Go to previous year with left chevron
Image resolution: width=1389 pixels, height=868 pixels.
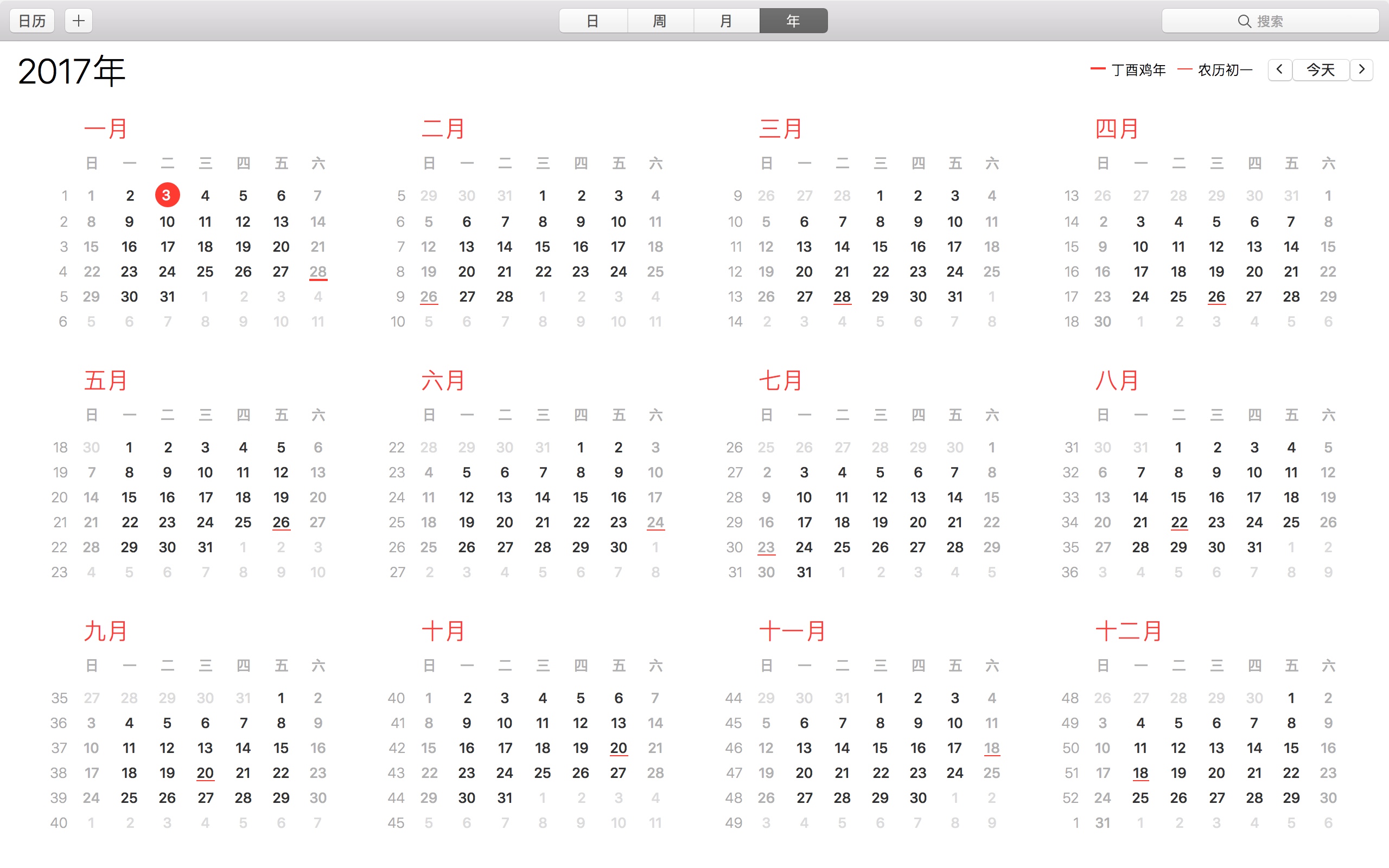coord(1279,69)
